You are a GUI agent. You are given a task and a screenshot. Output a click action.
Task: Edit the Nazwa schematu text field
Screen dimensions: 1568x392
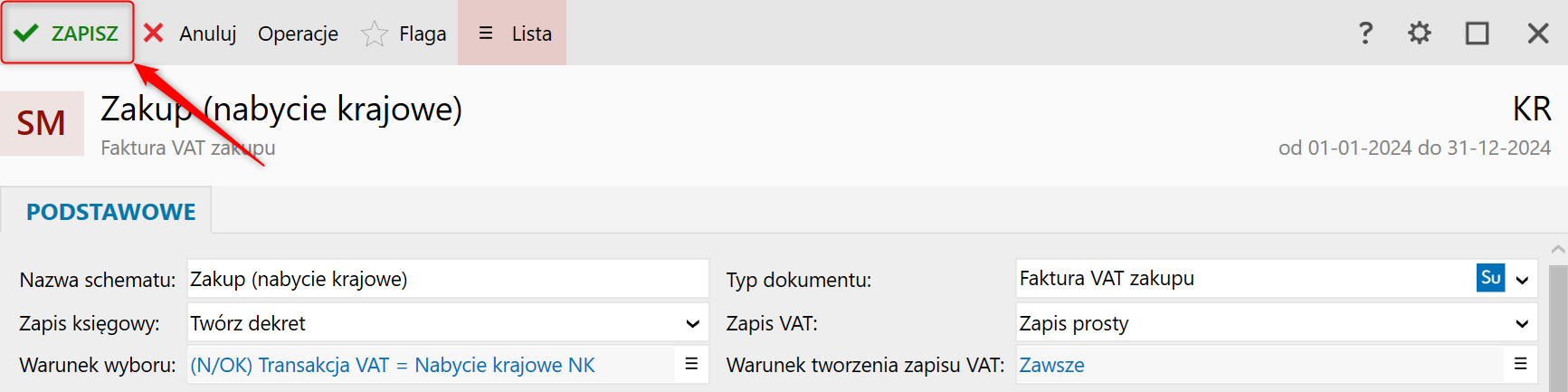[x=448, y=279]
